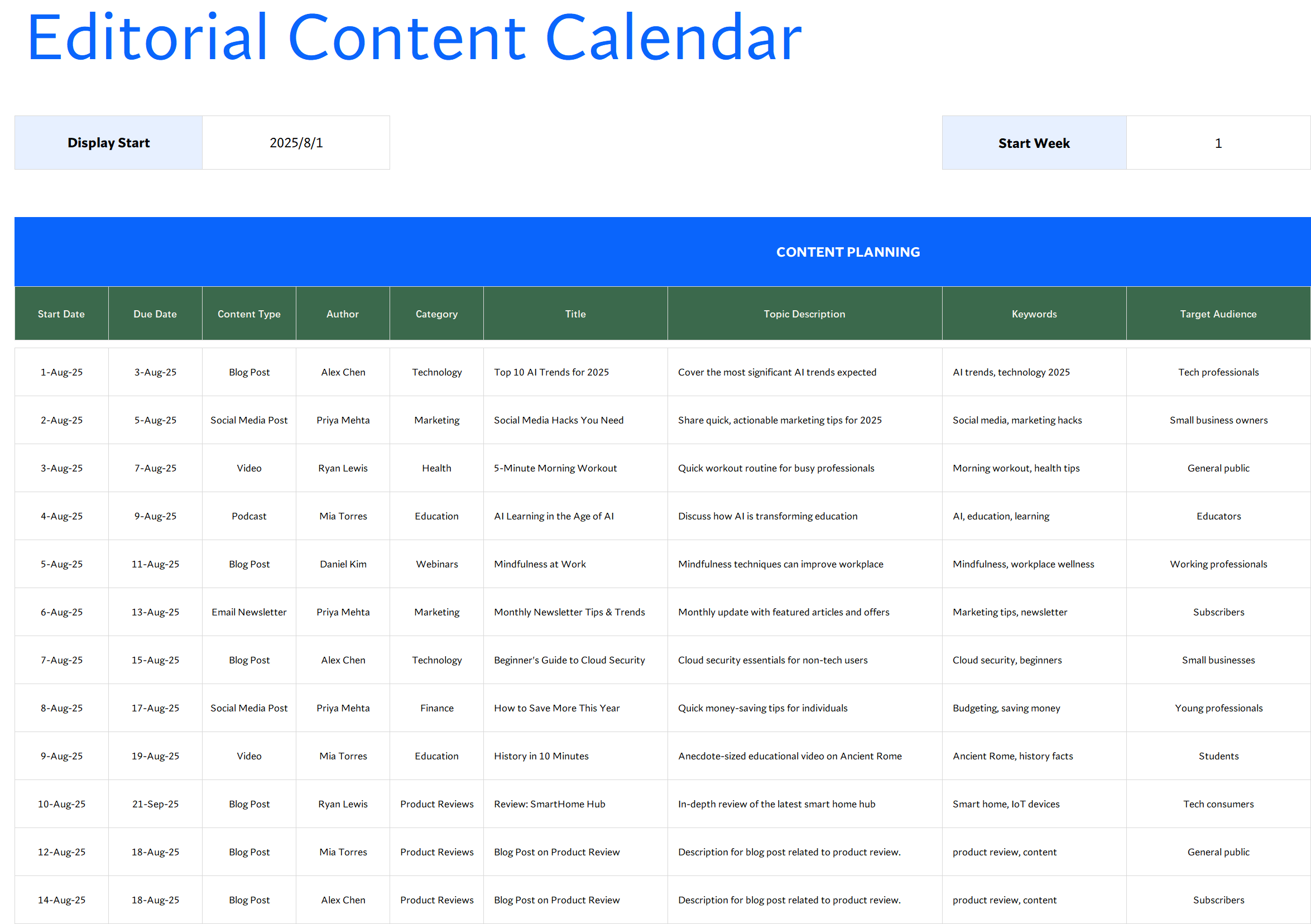Image resolution: width=1311 pixels, height=924 pixels.
Task: Click the Cloud security, beginners keywords cell
Action: point(1034,660)
